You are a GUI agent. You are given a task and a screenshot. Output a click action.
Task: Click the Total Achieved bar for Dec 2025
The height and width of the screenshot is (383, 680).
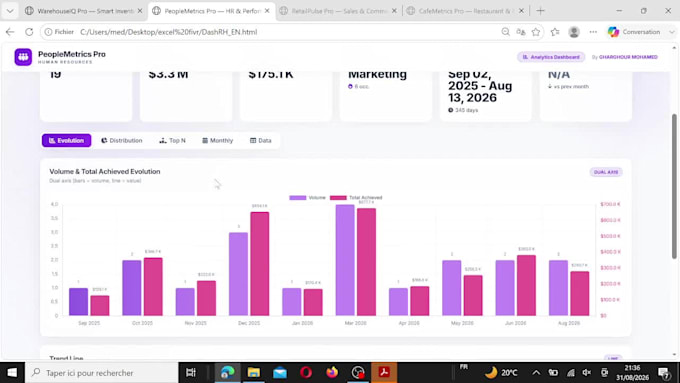coord(260,264)
